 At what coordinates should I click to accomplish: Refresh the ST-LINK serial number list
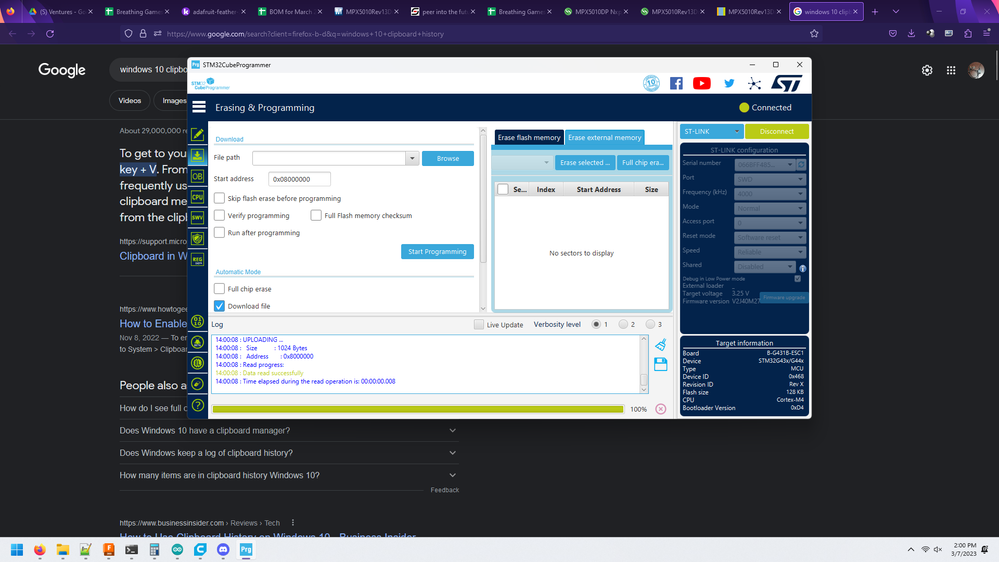click(801, 164)
